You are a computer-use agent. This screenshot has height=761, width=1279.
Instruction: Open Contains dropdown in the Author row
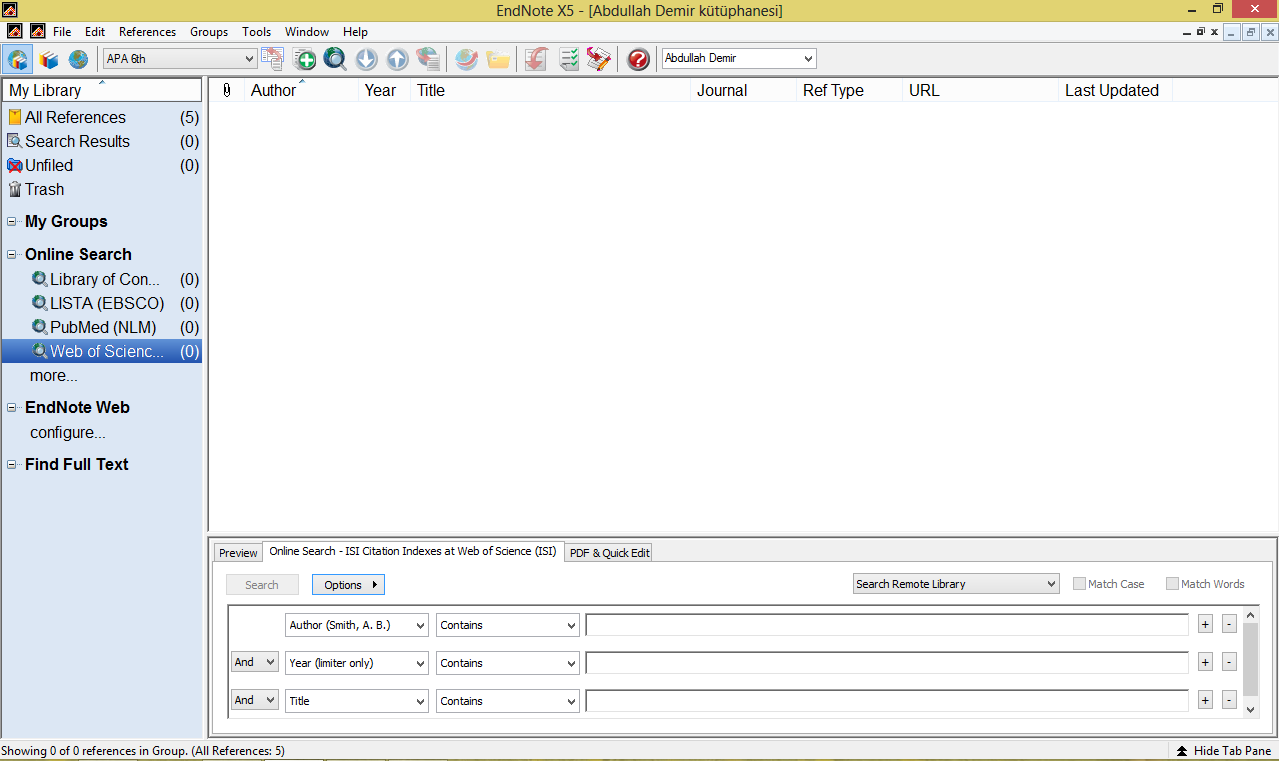(508, 625)
